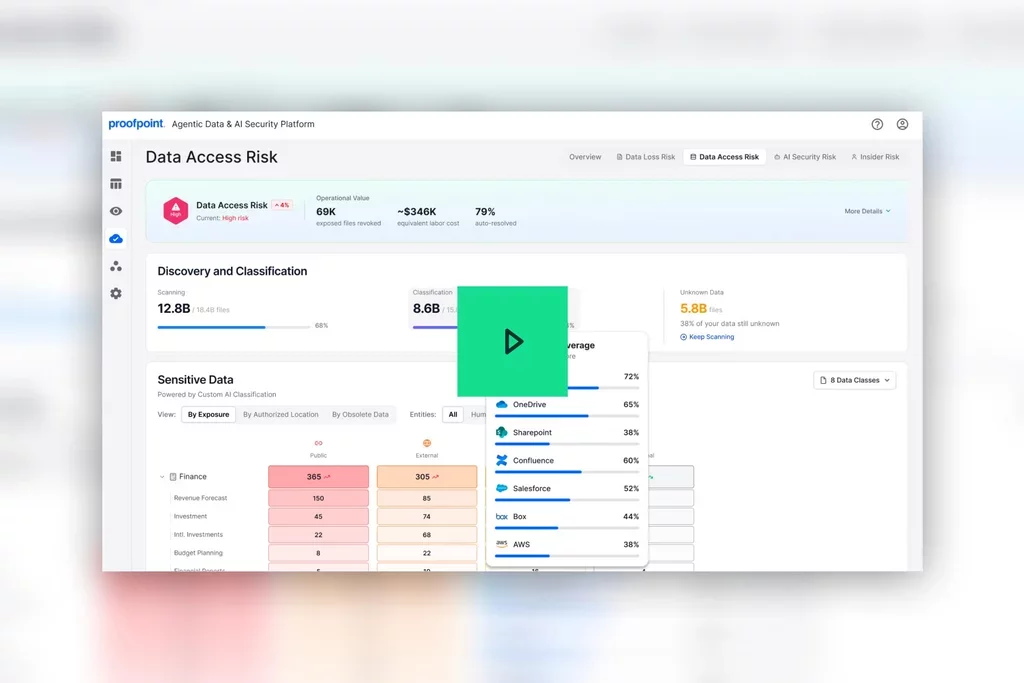Screen dimensions: 1024x683
Task: Click the proofpoint logo
Action: click(136, 124)
